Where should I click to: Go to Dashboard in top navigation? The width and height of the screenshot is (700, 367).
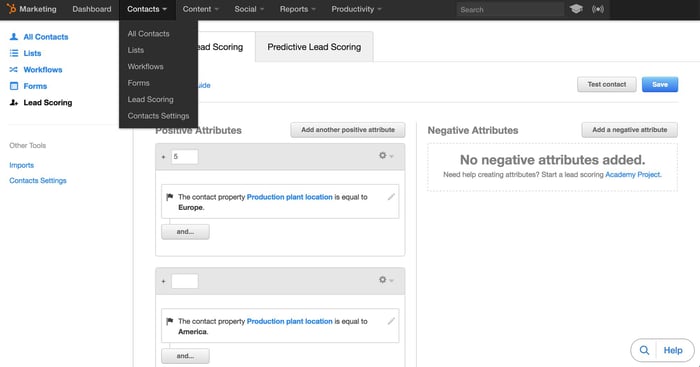coord(92,9)
